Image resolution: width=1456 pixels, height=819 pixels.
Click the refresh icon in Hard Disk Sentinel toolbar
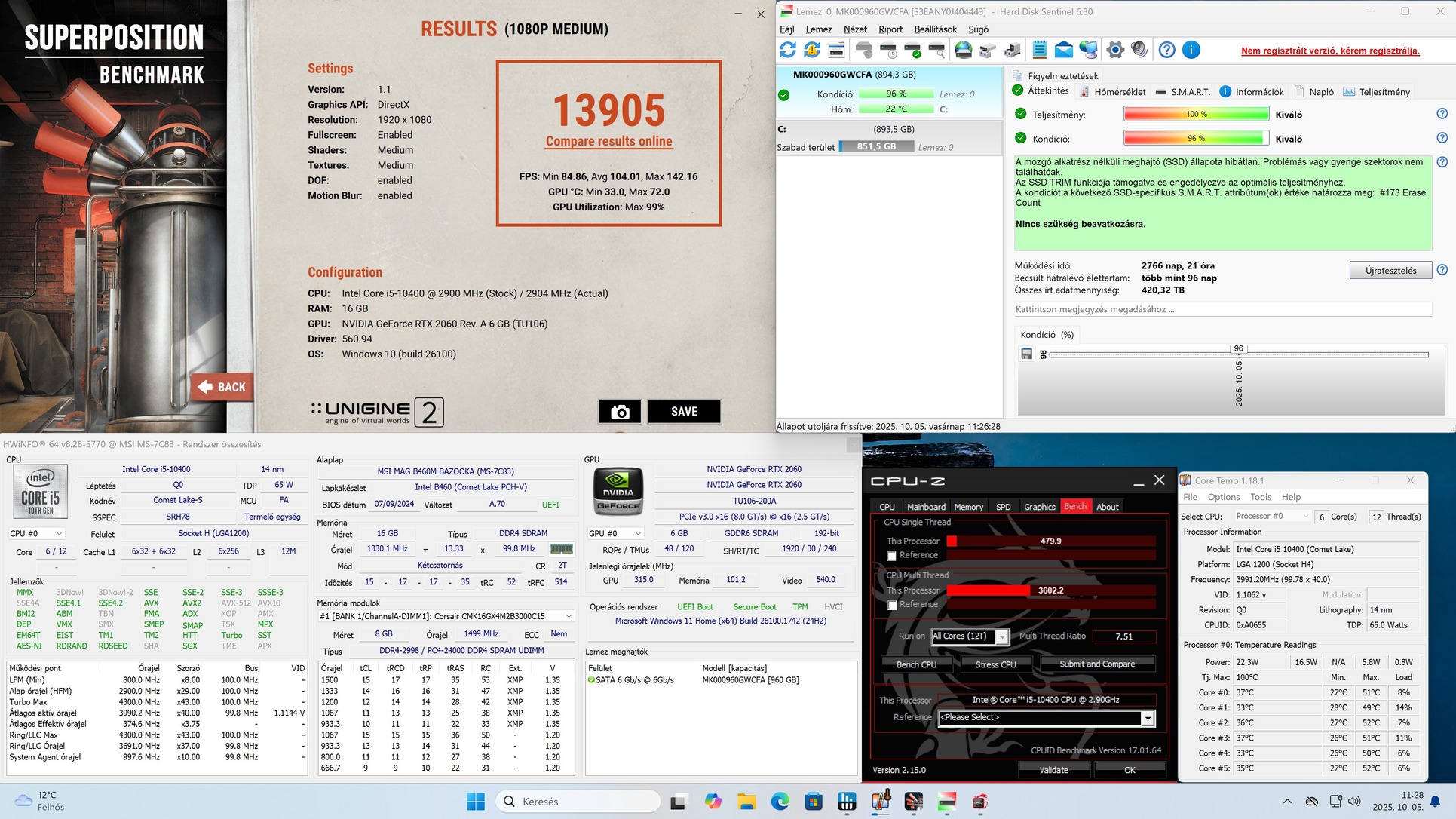[788, 50]
